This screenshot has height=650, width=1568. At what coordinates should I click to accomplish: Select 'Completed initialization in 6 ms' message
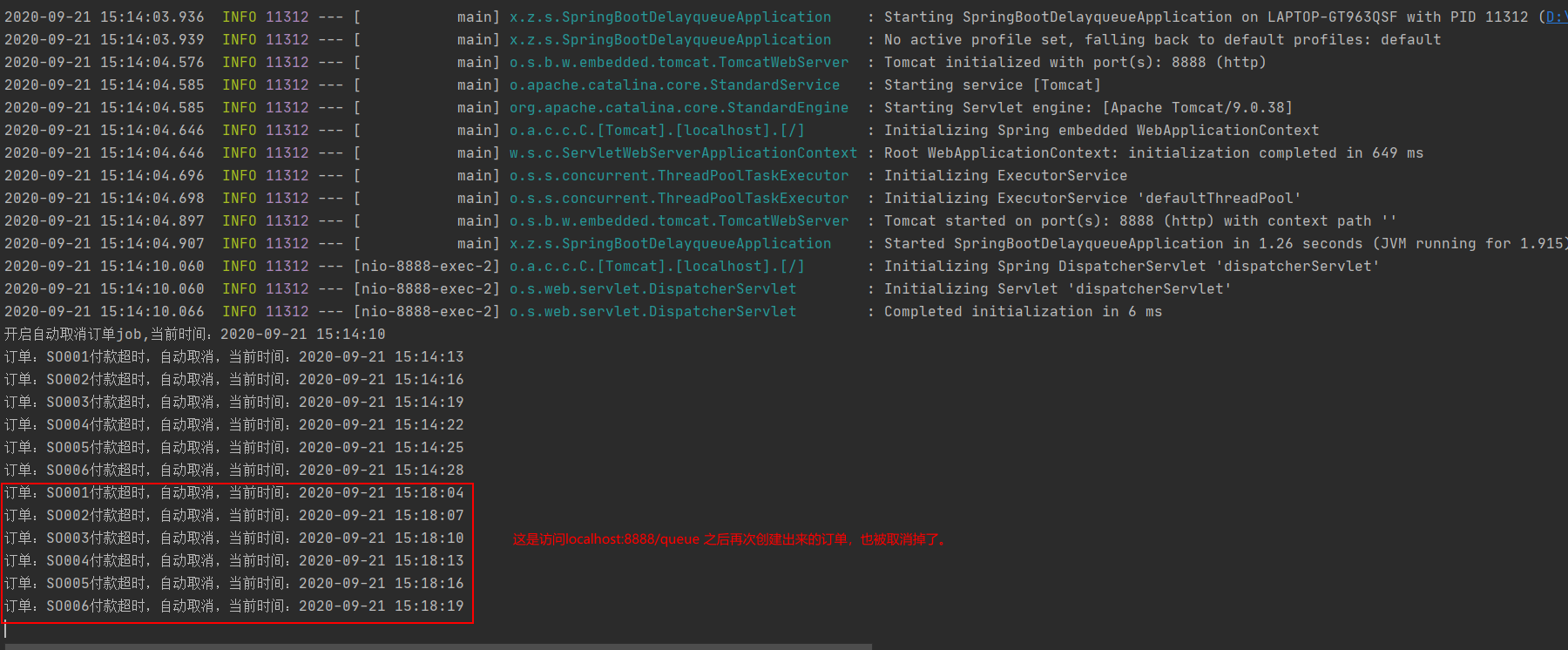coord(1023,312)
